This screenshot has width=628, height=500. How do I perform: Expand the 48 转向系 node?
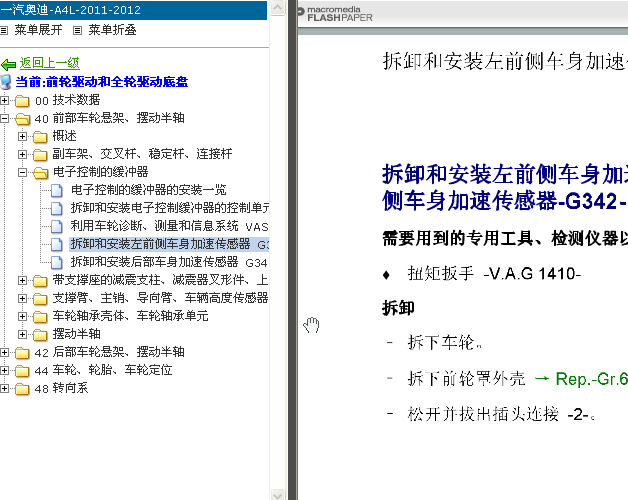pos(4,388)
